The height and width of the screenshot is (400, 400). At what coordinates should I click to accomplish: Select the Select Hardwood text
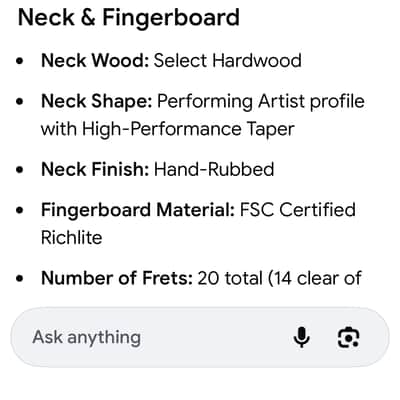[228, 61]
